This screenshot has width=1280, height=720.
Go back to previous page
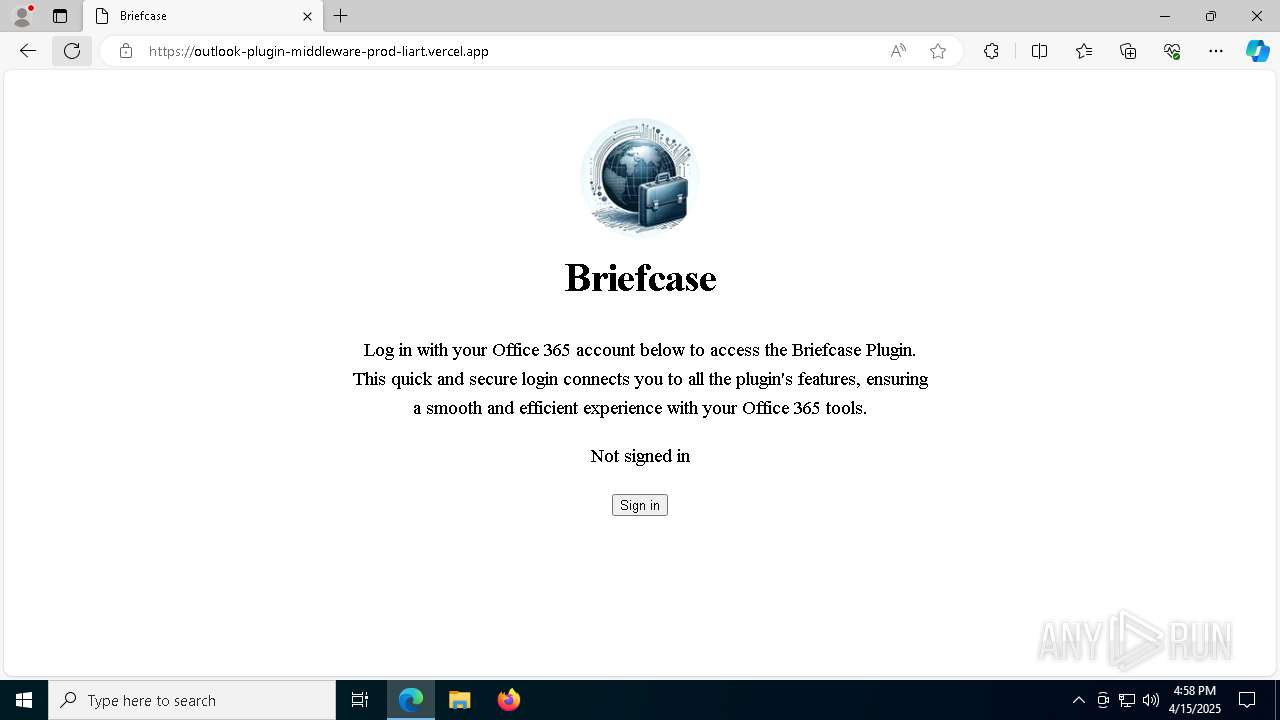point(28,51)
